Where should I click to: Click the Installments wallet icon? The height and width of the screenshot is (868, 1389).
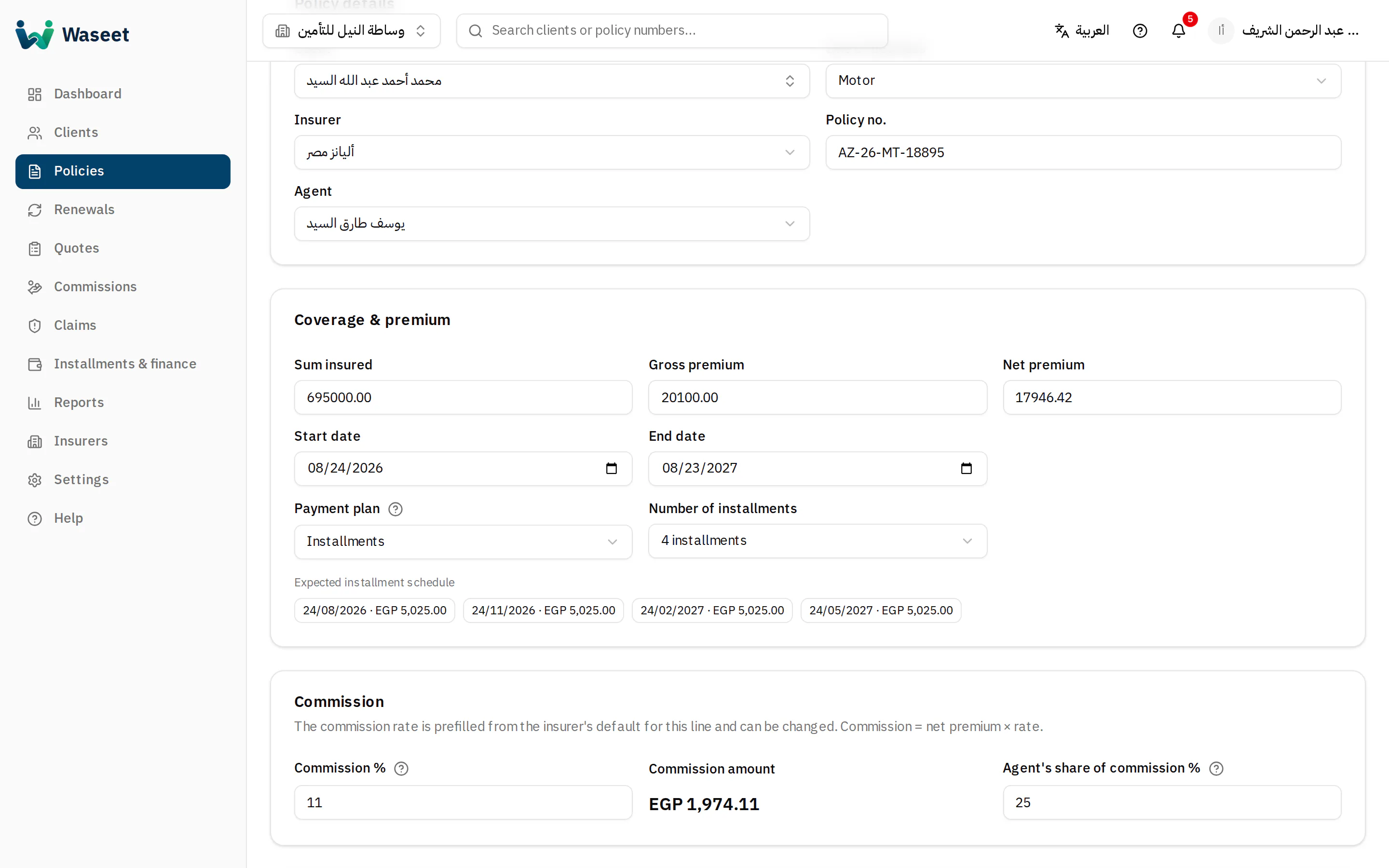point(35,364)
